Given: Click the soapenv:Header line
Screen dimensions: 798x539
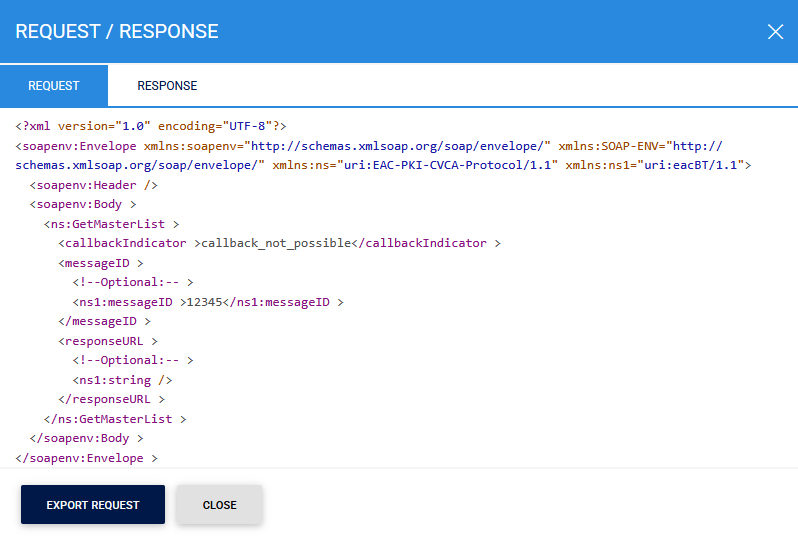Looking at the screenshot, I should click(x=94, y=185).
